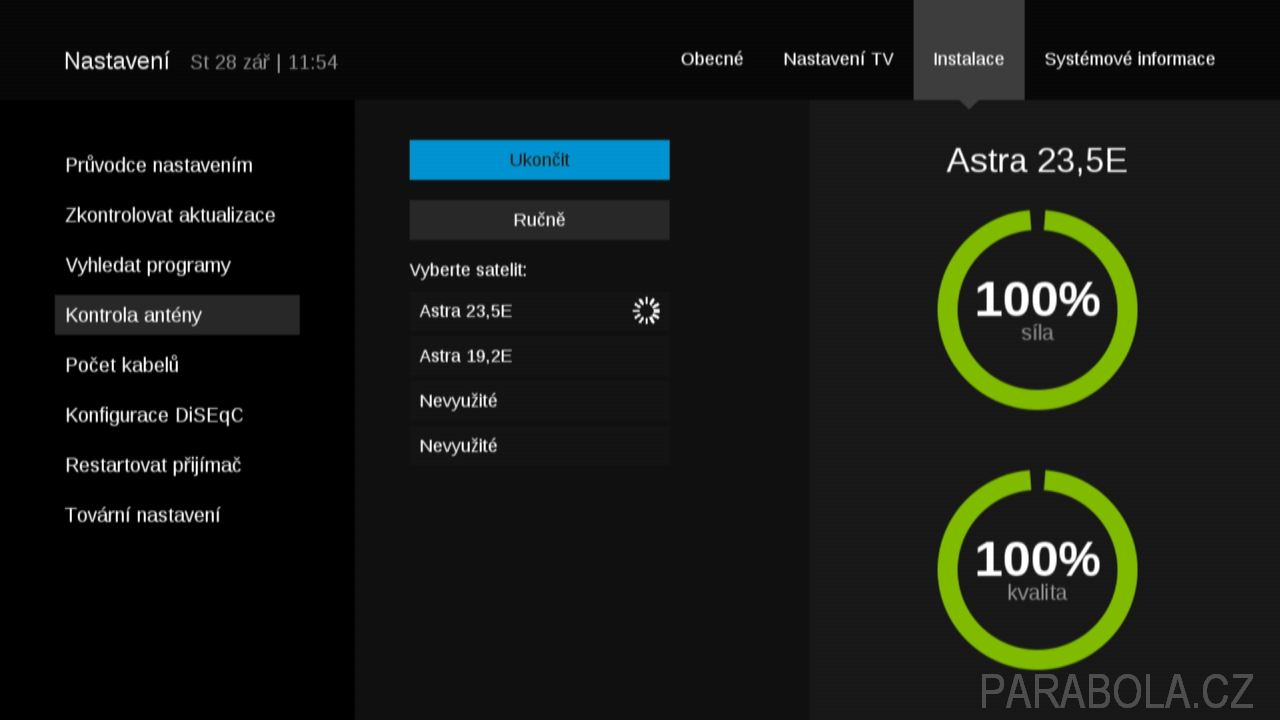This screenshot has height=720, width=1280.
Task: Click the Nastavení page title
Action: tap(117, 61)
